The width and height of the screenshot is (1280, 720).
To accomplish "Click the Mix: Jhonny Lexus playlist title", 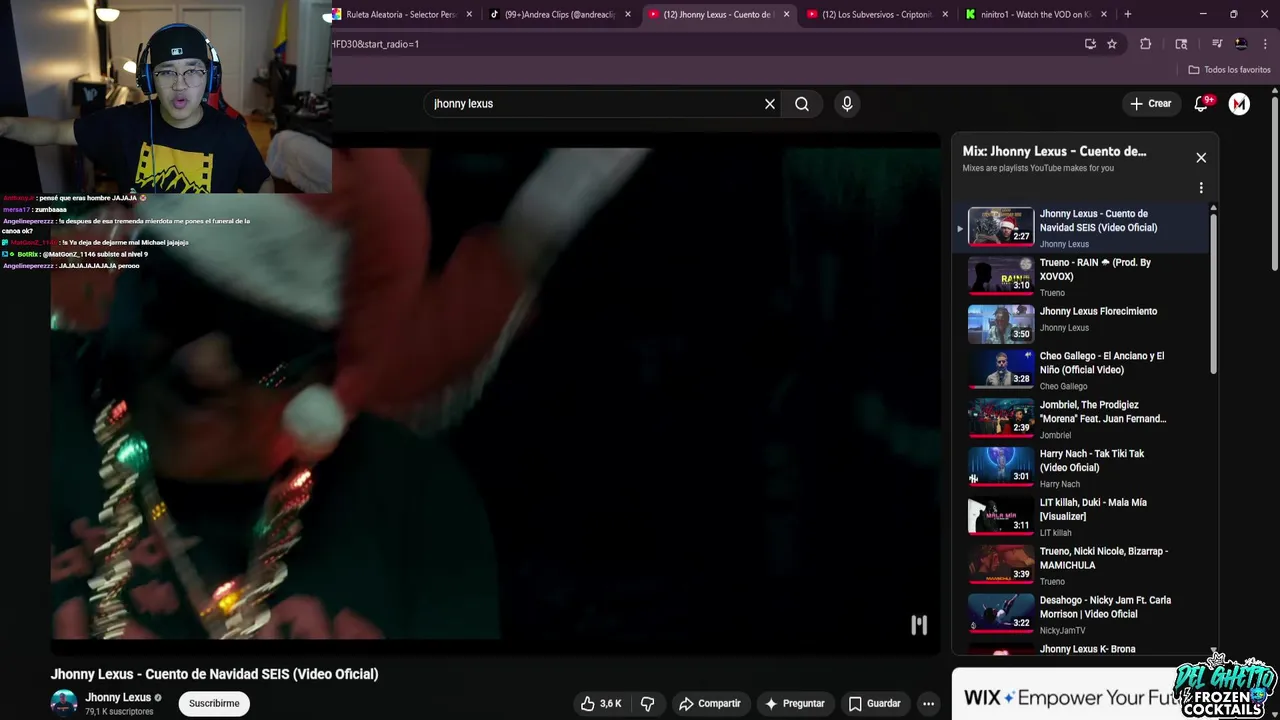I will (1054, 151).
